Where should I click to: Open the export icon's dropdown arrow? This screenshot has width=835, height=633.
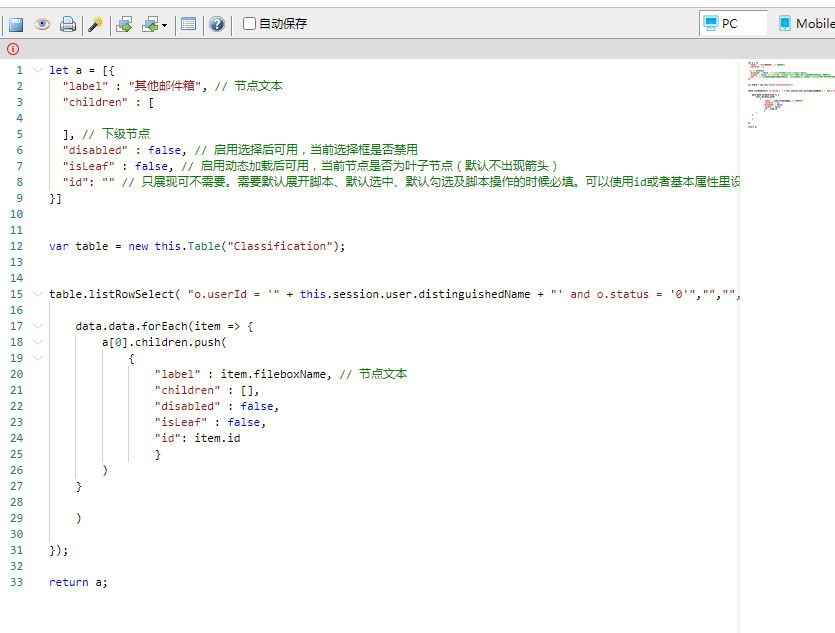click(165, 25)
